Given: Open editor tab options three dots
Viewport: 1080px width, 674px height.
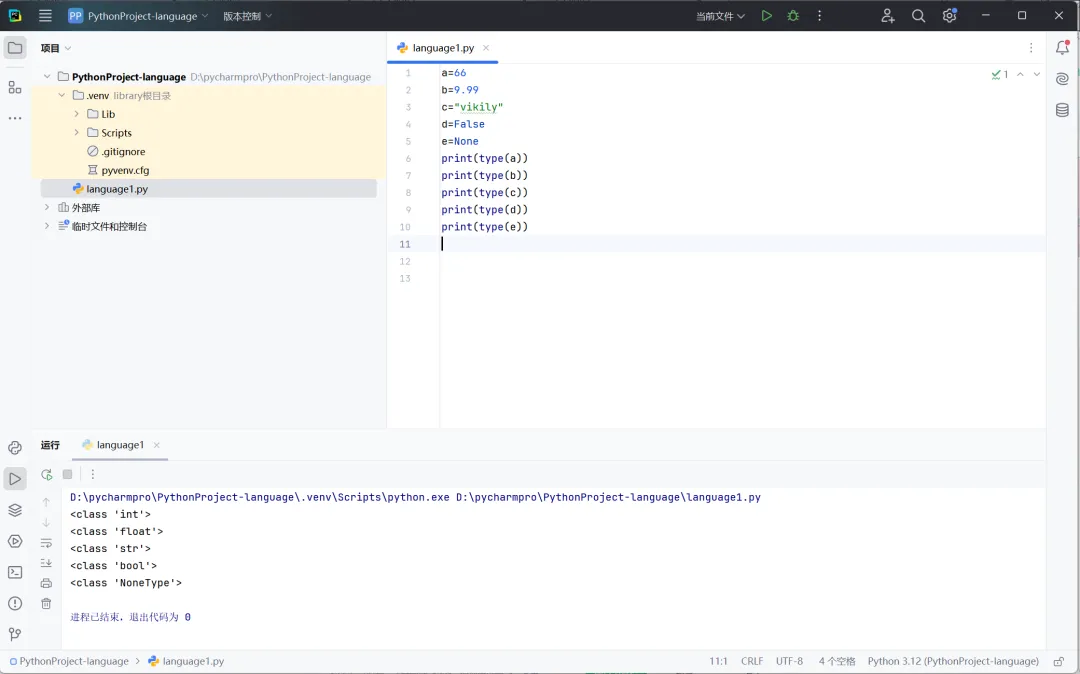Looking at the screenshot, I should coord(1031,48).
